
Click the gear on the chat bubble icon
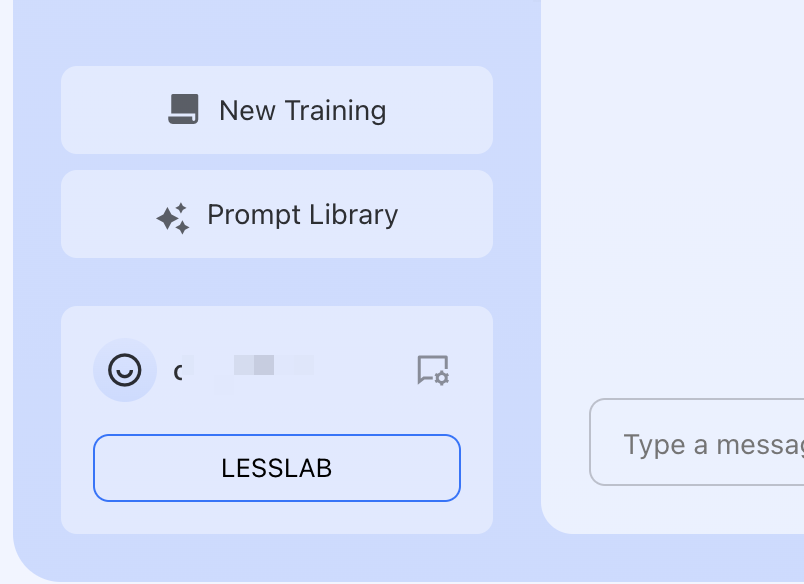441,378
